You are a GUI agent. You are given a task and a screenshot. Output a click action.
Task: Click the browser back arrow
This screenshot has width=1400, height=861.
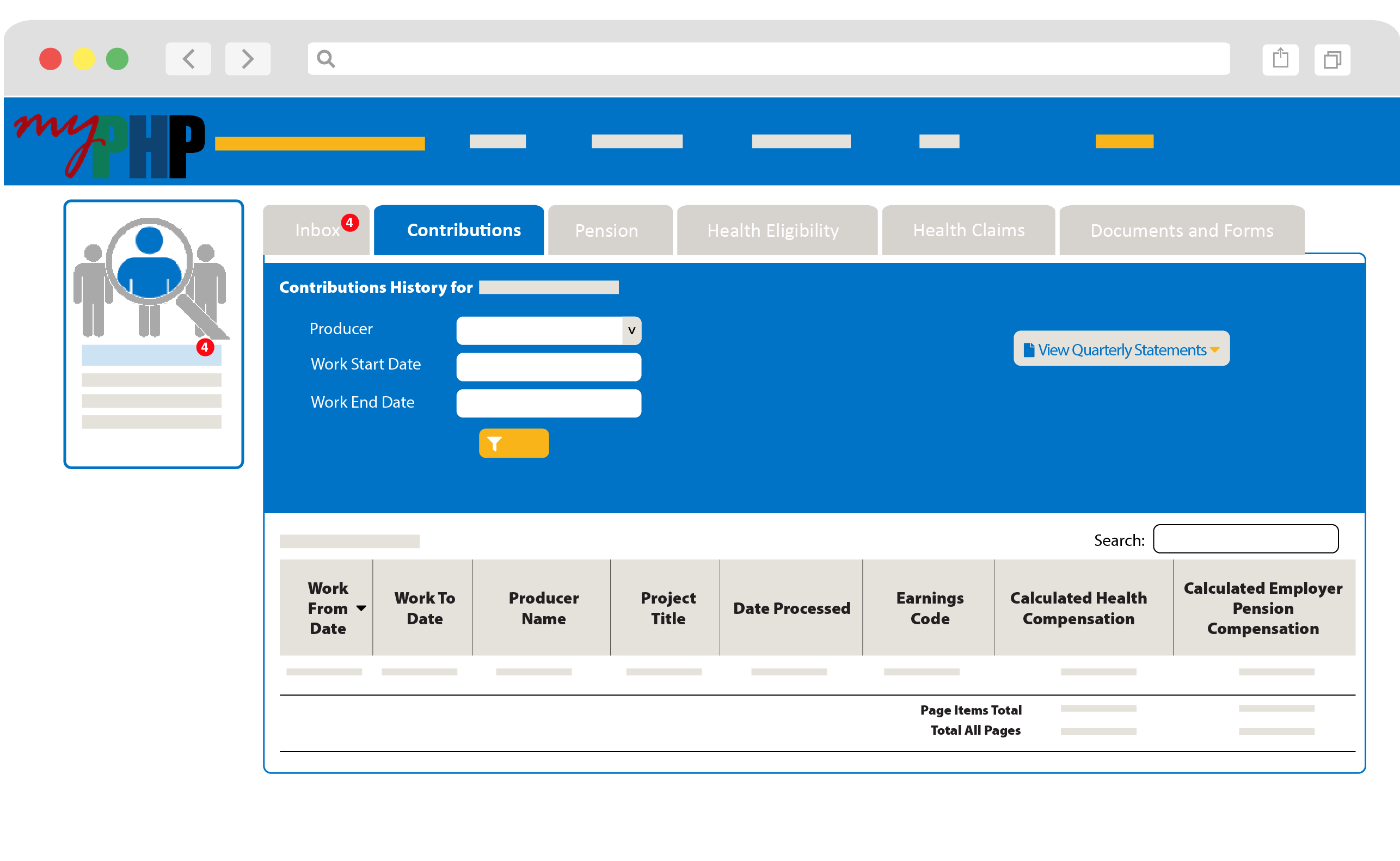(x=188, y=59)
